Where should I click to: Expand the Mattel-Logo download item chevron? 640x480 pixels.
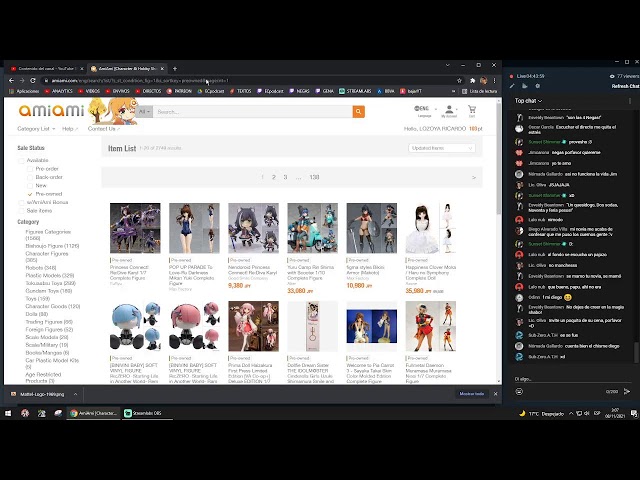(75, 394)
